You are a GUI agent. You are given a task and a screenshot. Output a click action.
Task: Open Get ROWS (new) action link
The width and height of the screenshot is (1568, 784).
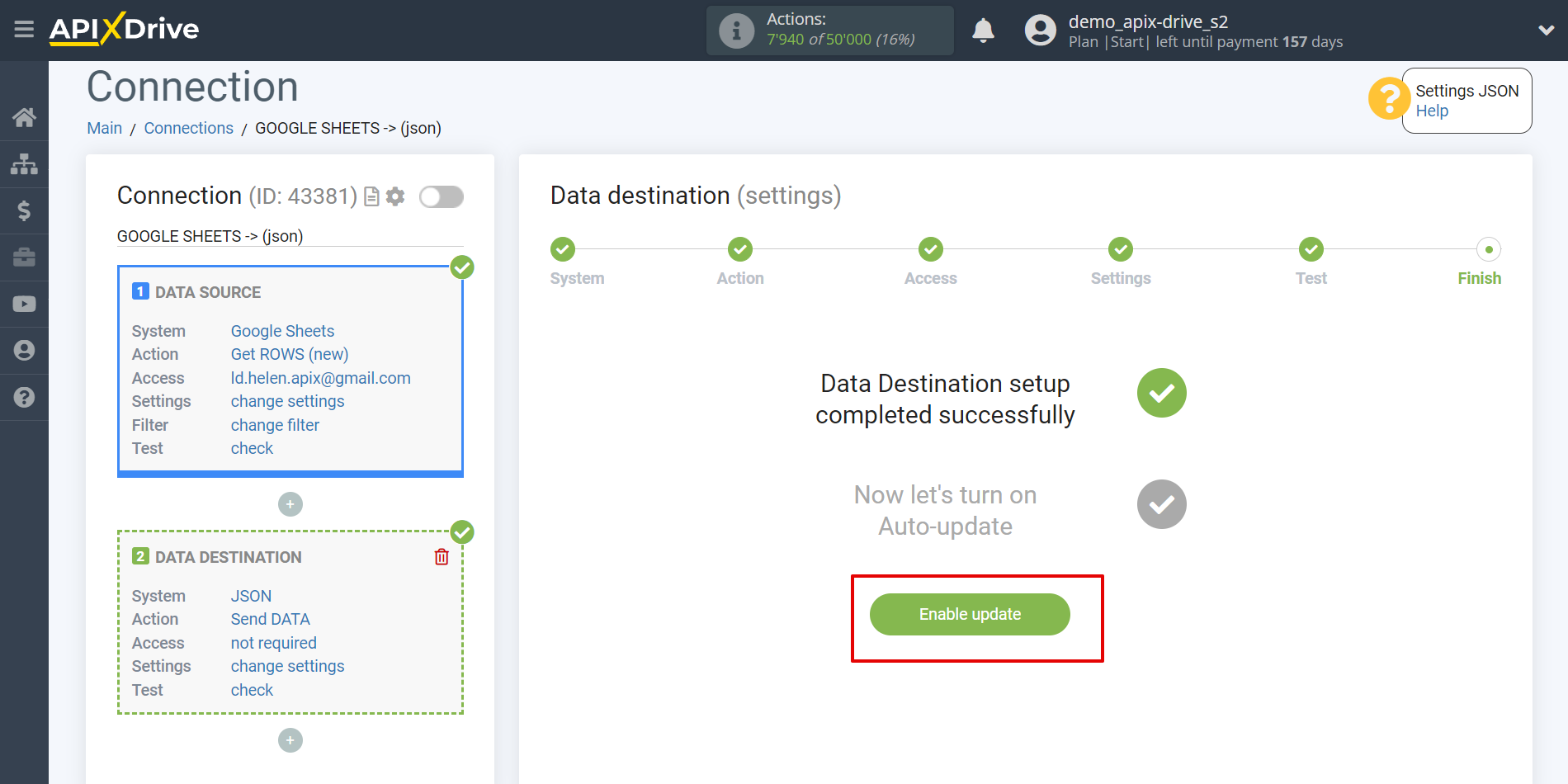(x=290, y=354)
